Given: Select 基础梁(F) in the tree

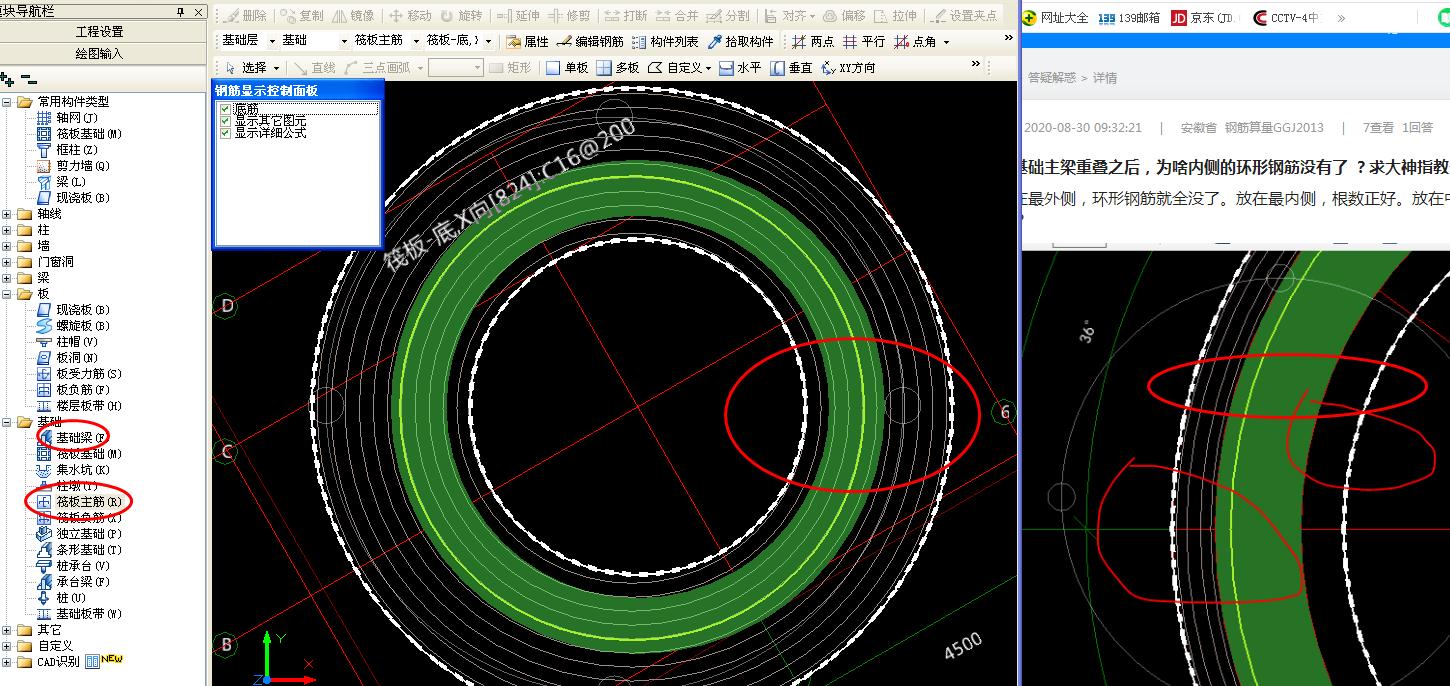Looking at the screenshot, I should 70,438.
